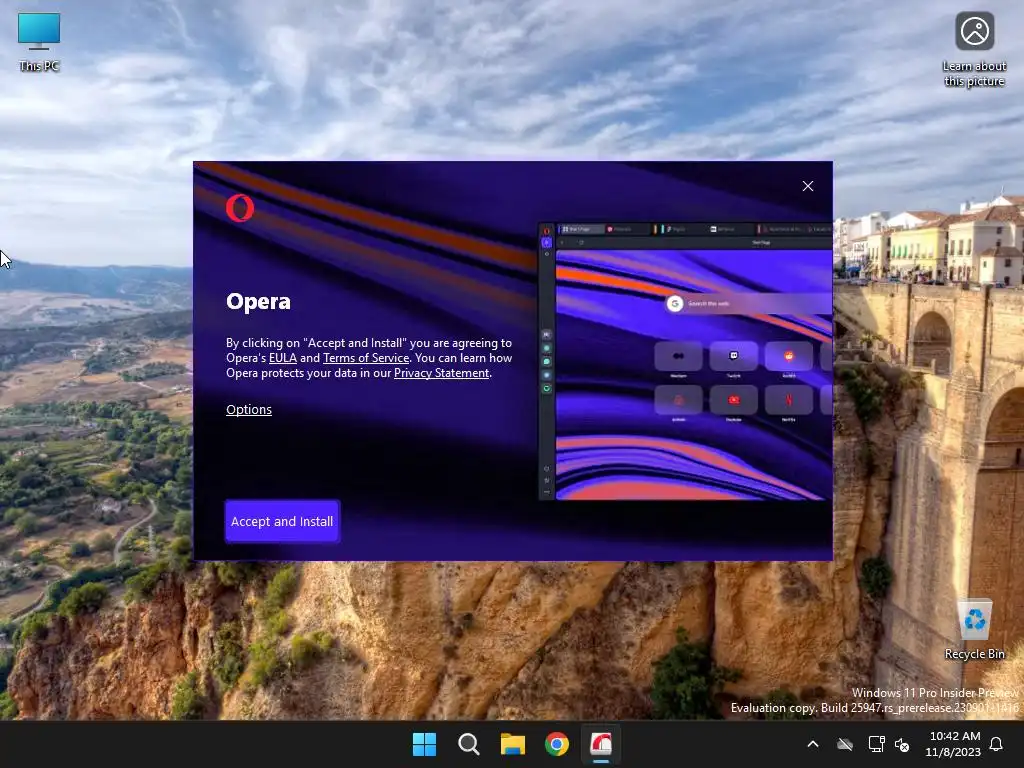Open the Terms of Service link

click(366, 358)
